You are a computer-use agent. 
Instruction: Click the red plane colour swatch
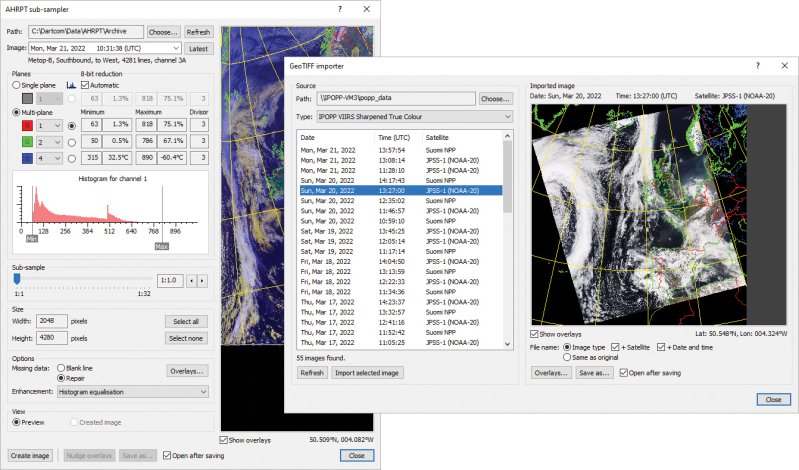pyautogui.click(x=28, y=125)
